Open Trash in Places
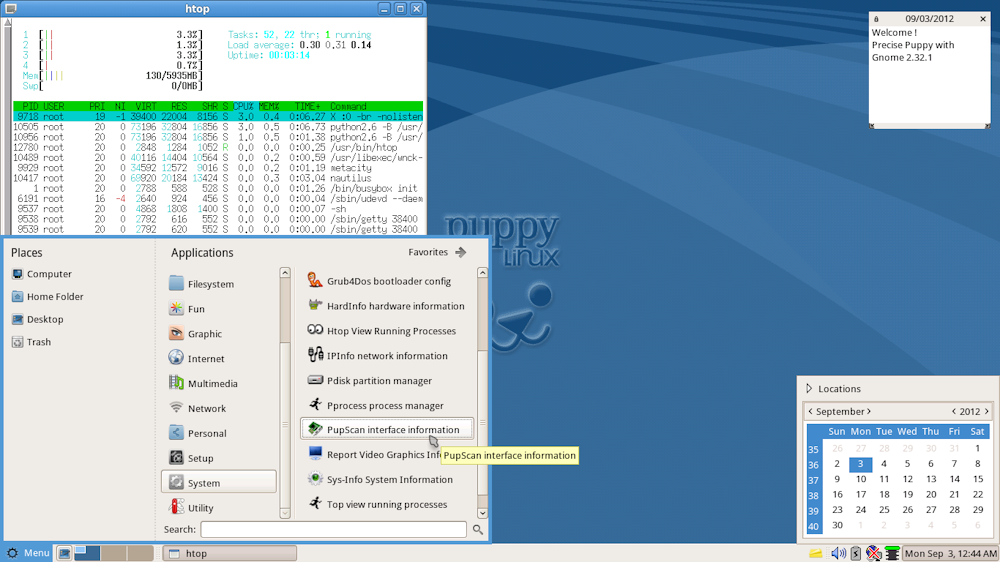The image size is (1000, 562). tap(31, 342)
